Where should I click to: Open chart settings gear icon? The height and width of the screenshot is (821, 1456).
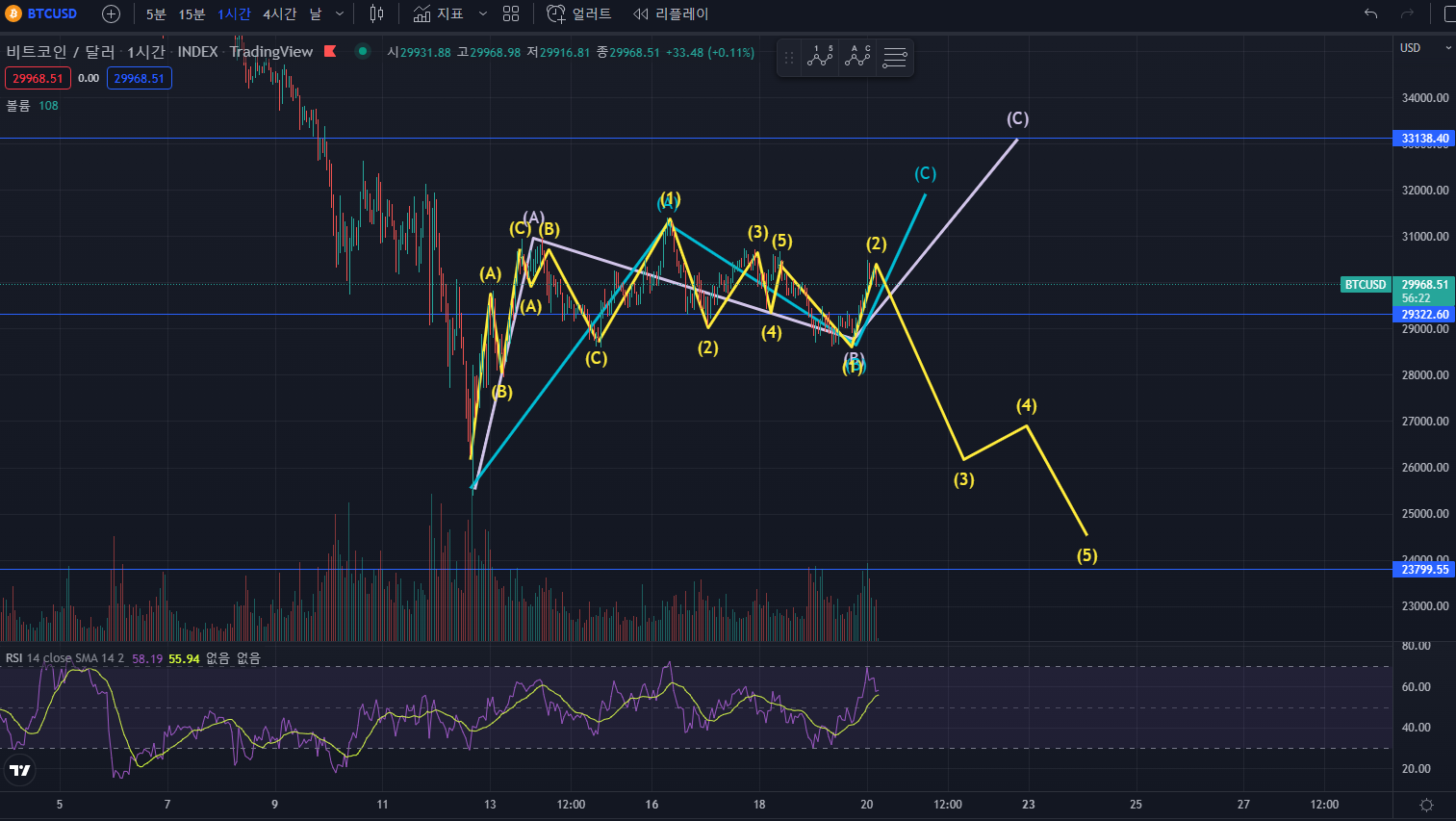[1426, 805]
